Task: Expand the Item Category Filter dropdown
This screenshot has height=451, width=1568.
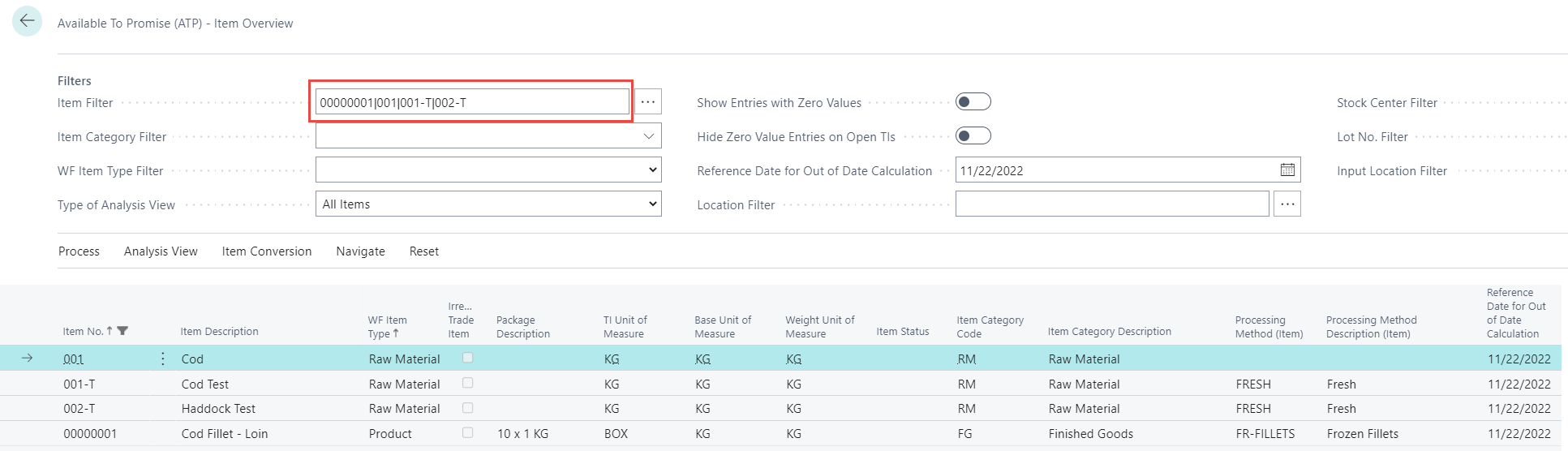Action: pyautogui.click(x=648, y=136)
